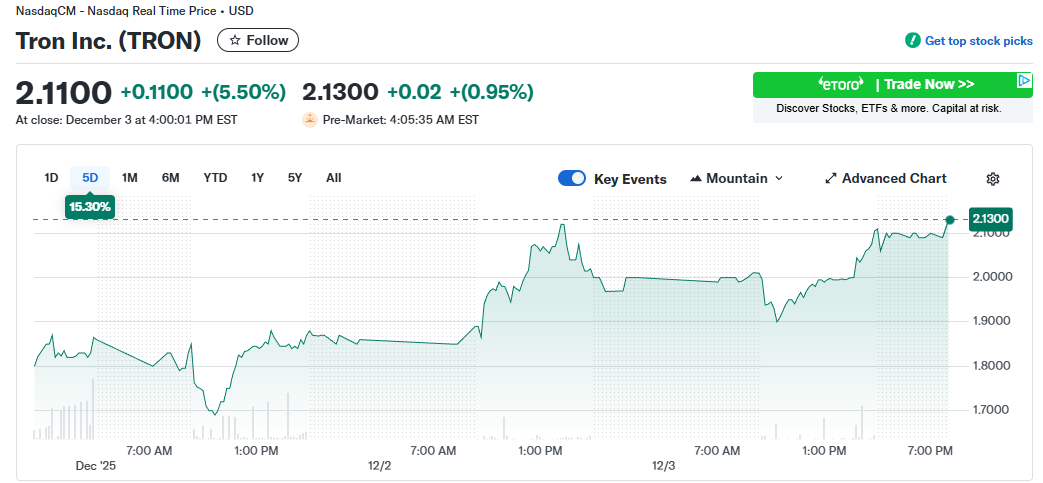Click the ad choices icon on eToro banner
1043x483 pixels.
(1024, 80)
